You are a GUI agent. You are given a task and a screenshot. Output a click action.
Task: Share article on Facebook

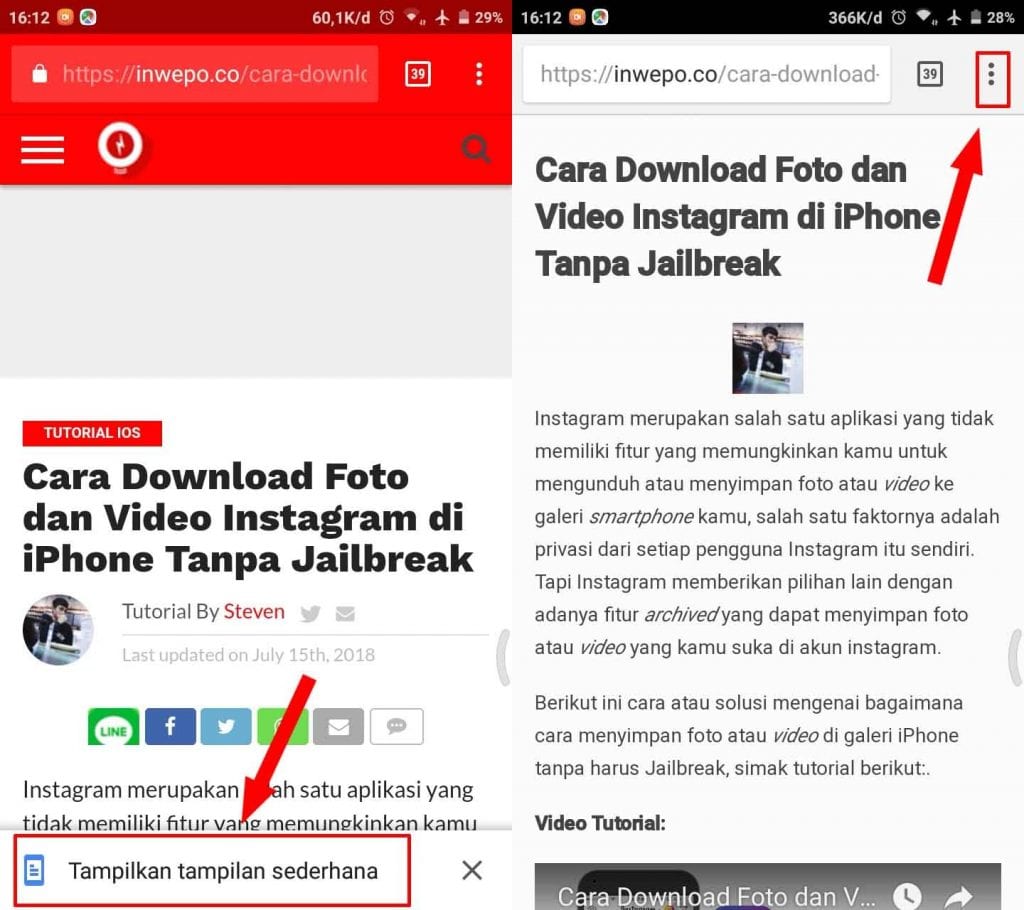170,726
